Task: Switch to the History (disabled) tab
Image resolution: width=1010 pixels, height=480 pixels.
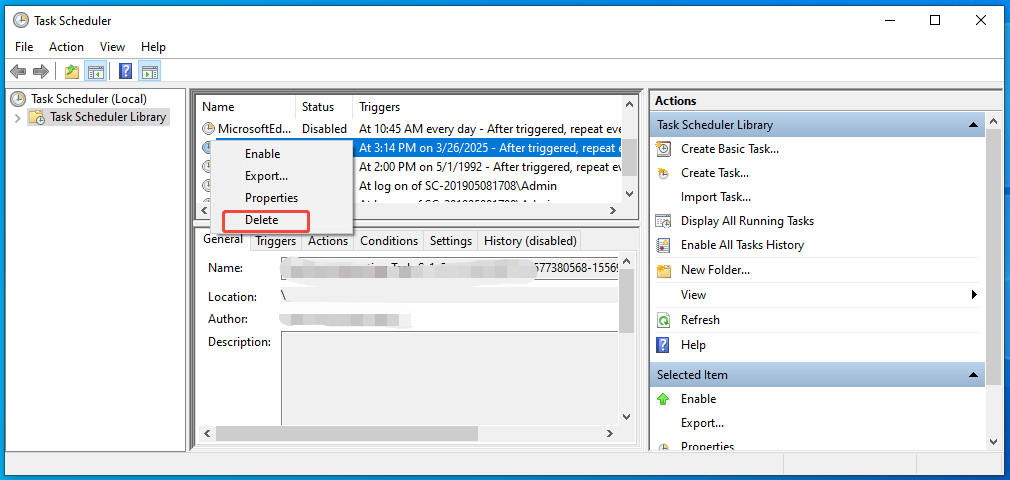Action: click(530, 241)
